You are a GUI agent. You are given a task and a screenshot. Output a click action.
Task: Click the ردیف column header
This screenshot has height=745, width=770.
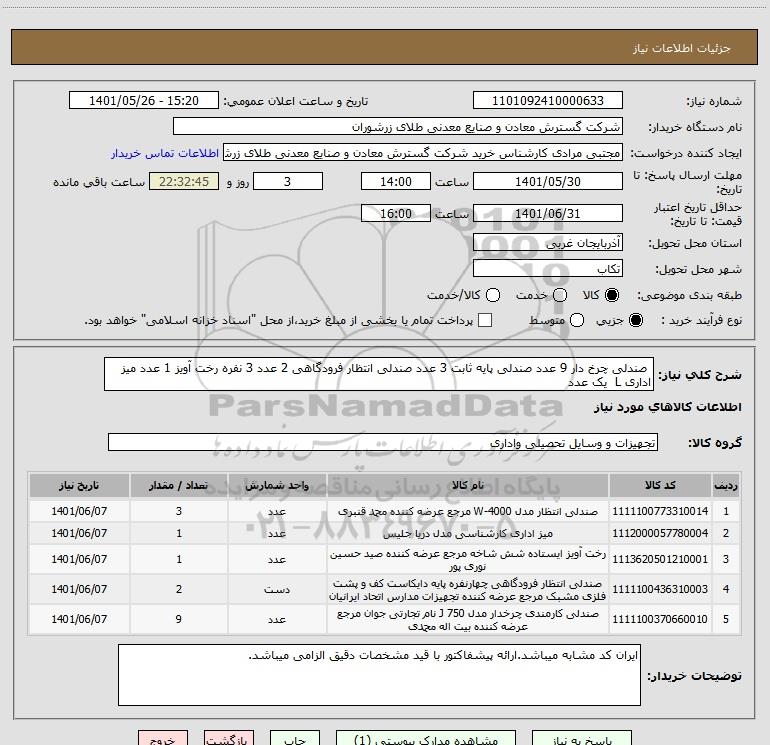point(726,485)
